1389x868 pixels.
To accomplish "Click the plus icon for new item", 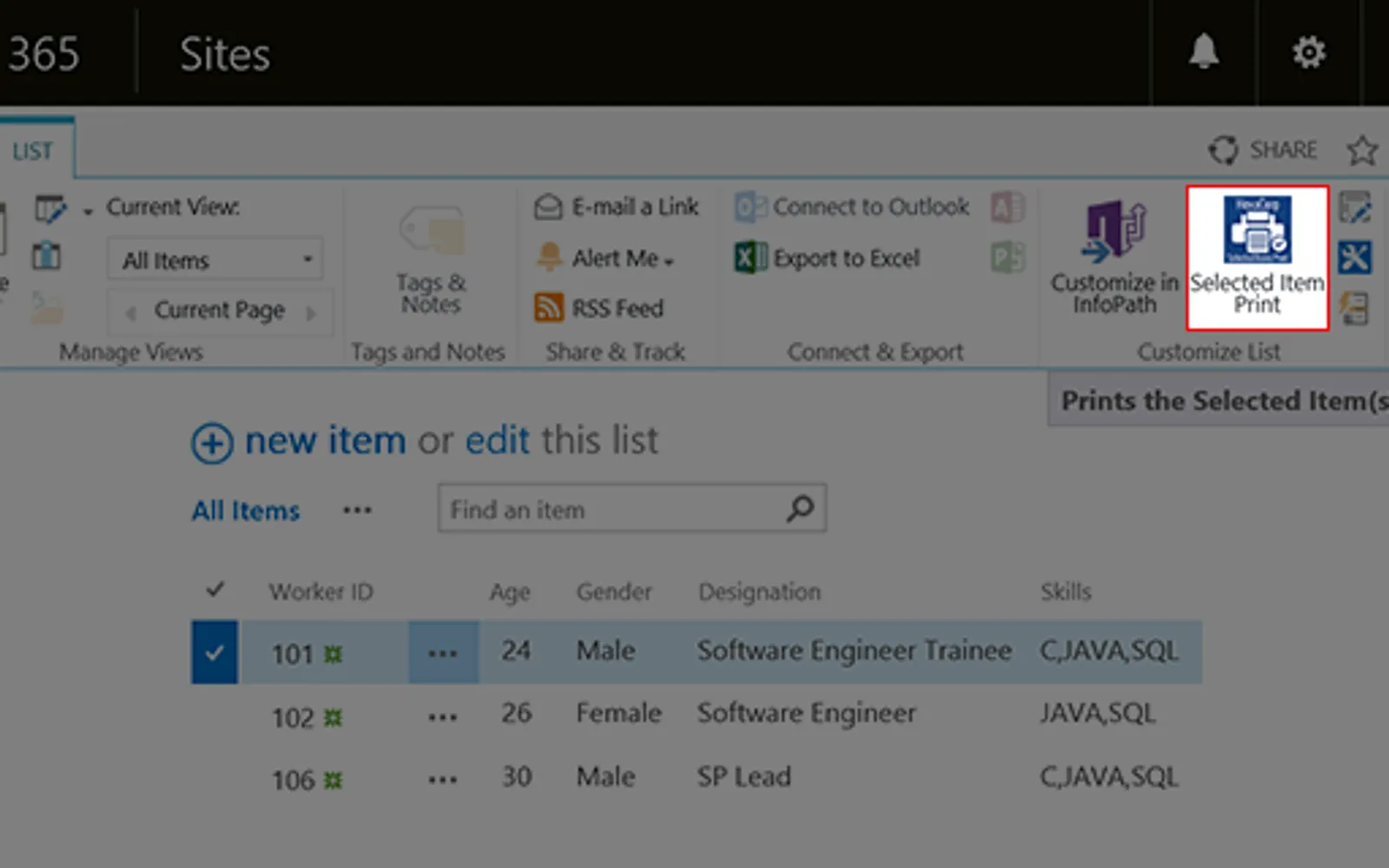I will pos(212,444).
